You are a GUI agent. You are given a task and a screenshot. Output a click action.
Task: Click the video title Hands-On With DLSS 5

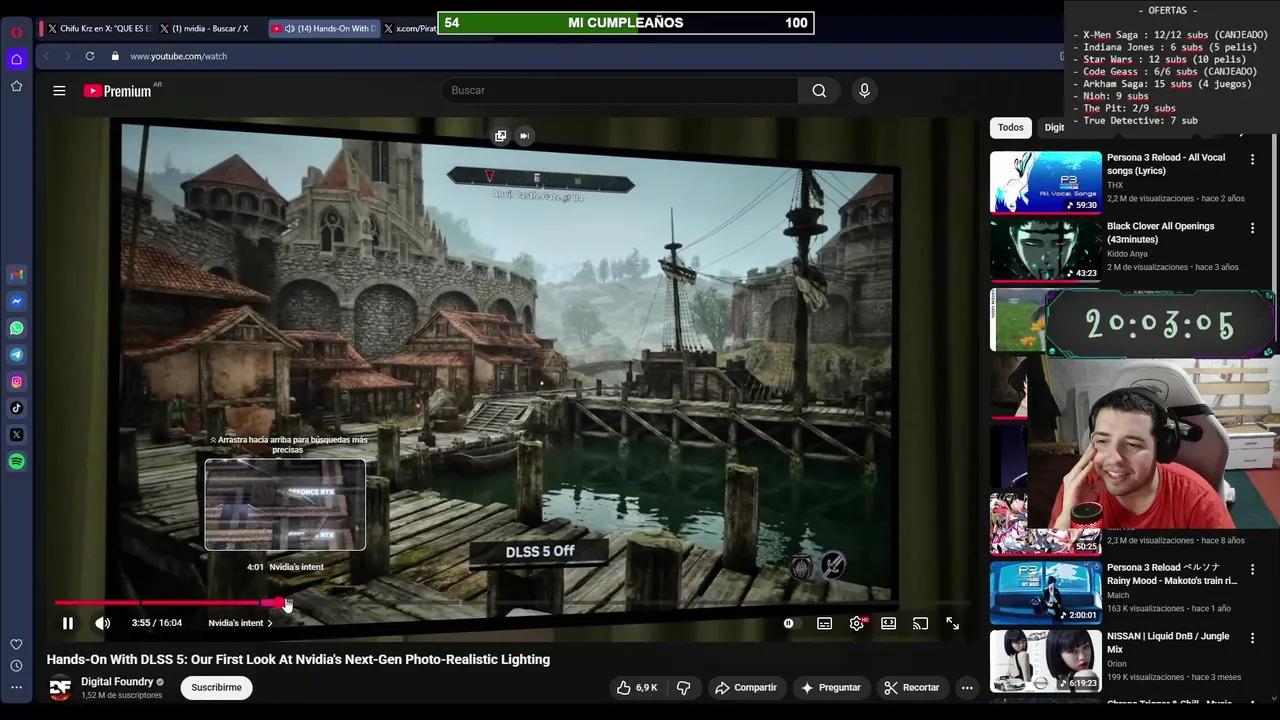pyautogui.click(x=298, y=659)
